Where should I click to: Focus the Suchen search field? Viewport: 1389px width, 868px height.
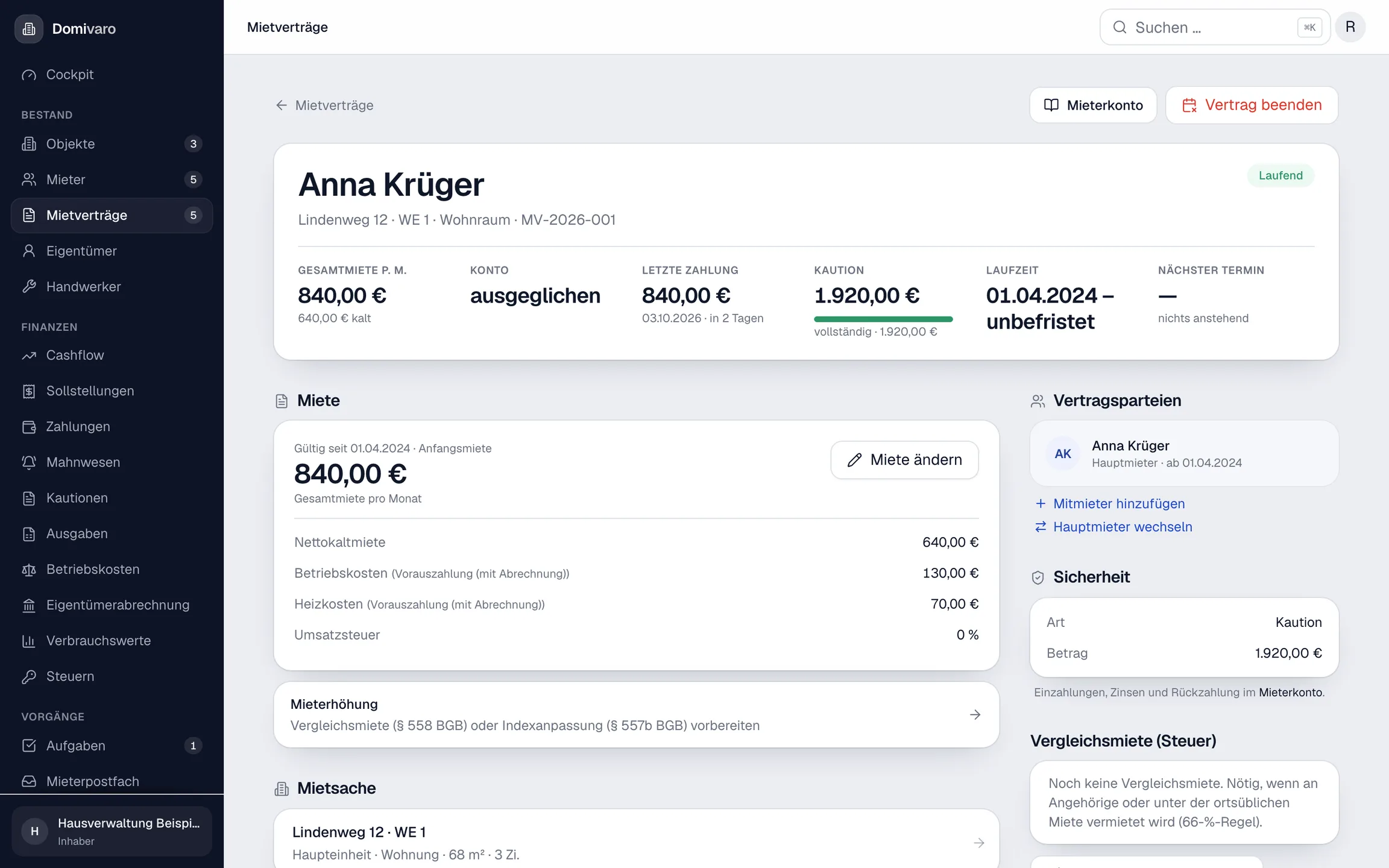[1215, 27]
